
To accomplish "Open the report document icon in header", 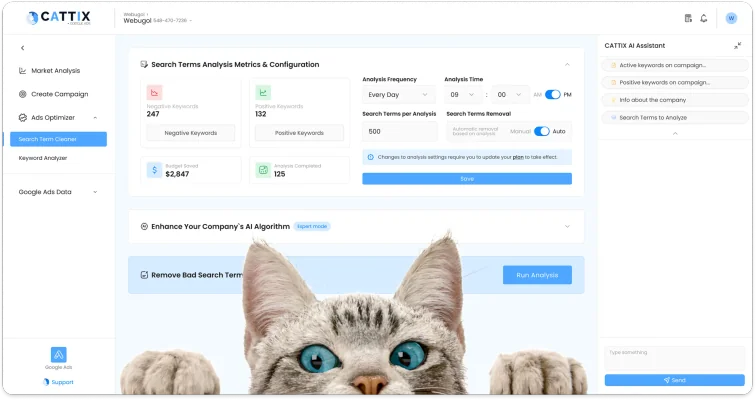I will point(688,18).
